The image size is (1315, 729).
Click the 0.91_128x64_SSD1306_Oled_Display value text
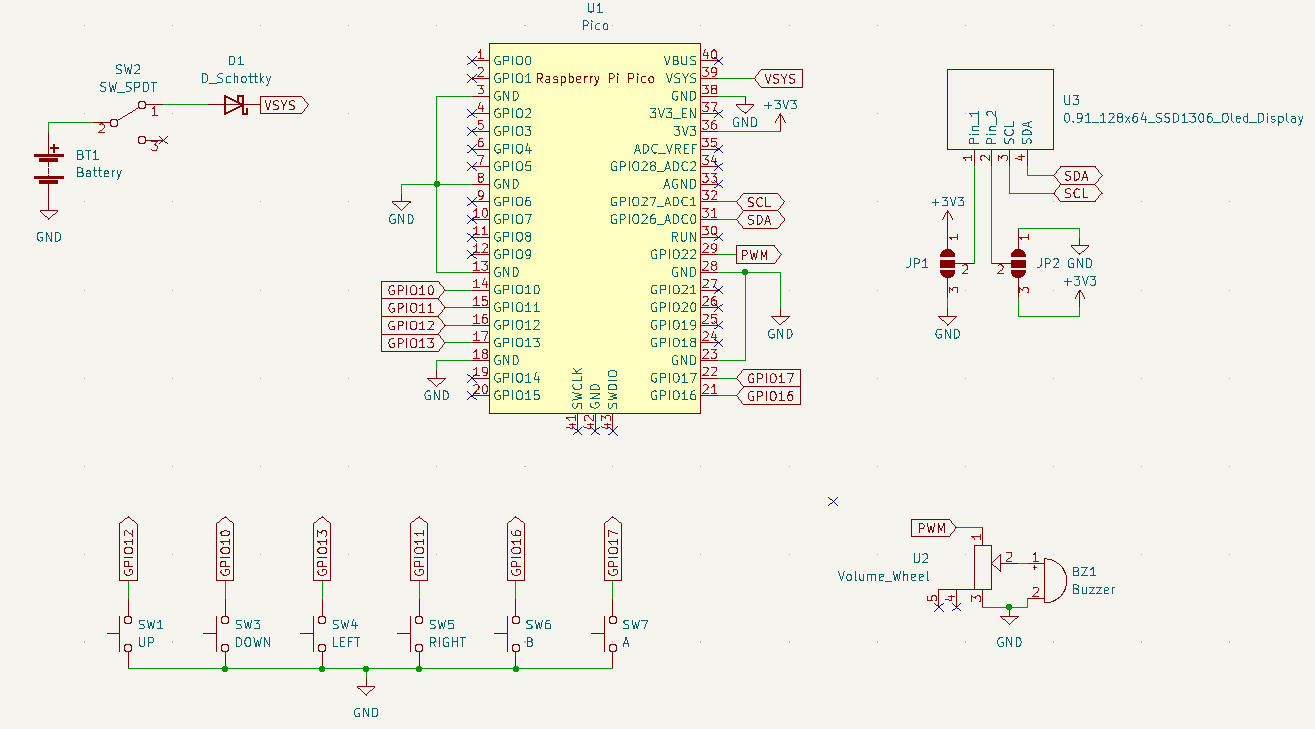click(x=1183, y=118)
